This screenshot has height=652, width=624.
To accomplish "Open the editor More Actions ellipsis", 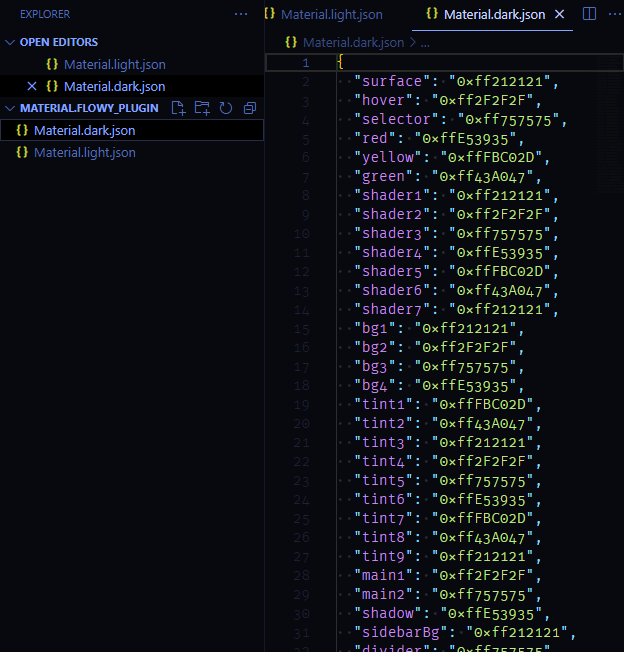I will point(613,14).
